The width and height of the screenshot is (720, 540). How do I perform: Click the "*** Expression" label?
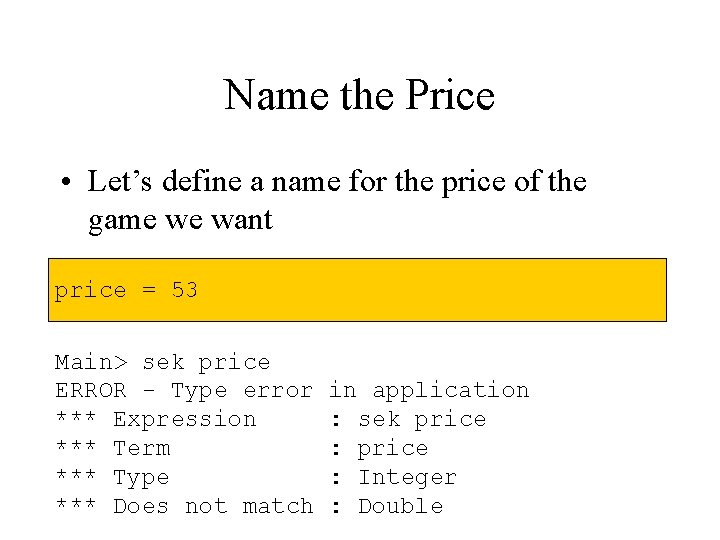[x=156, y=420]
